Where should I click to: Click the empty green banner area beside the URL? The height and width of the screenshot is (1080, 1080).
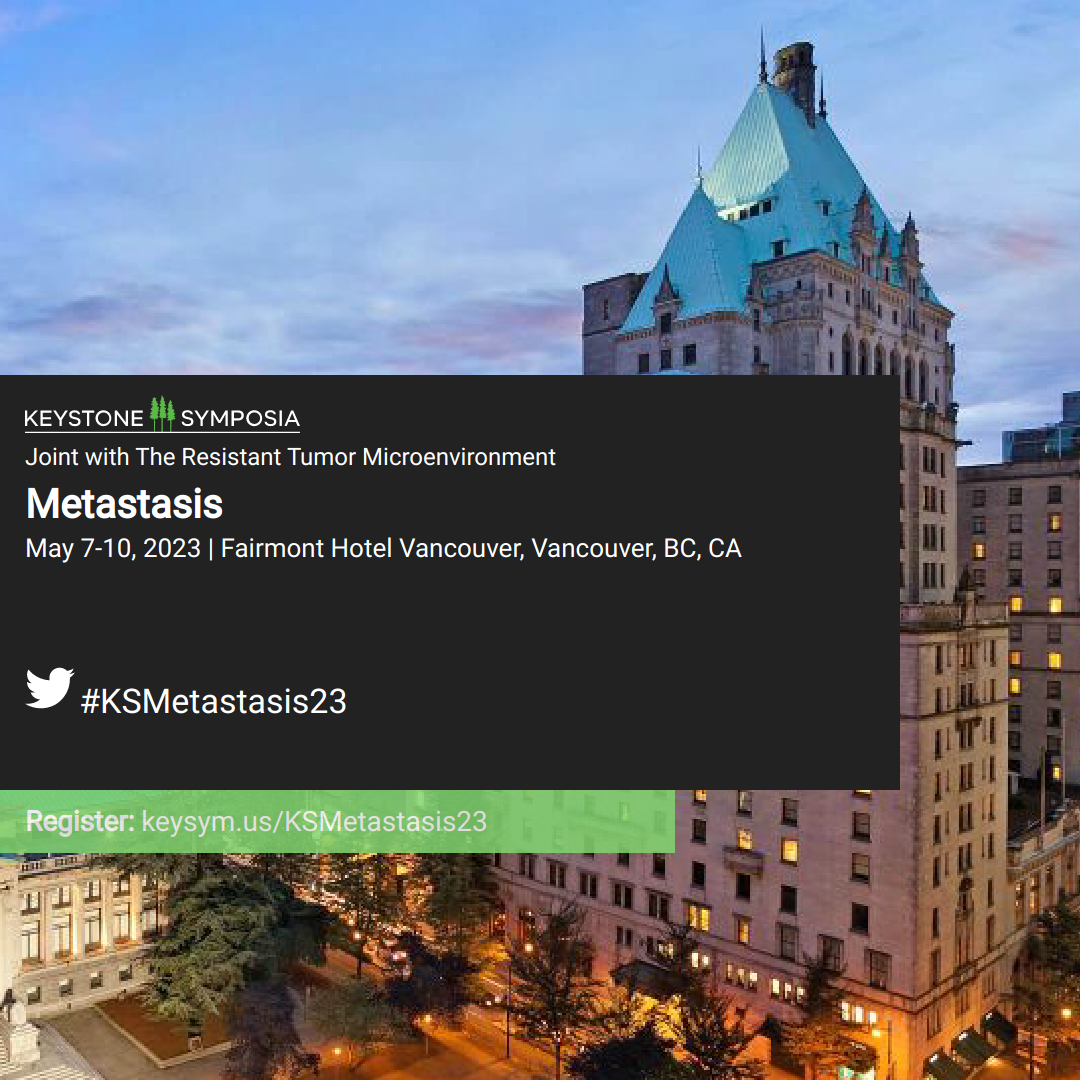click(582, 821)
